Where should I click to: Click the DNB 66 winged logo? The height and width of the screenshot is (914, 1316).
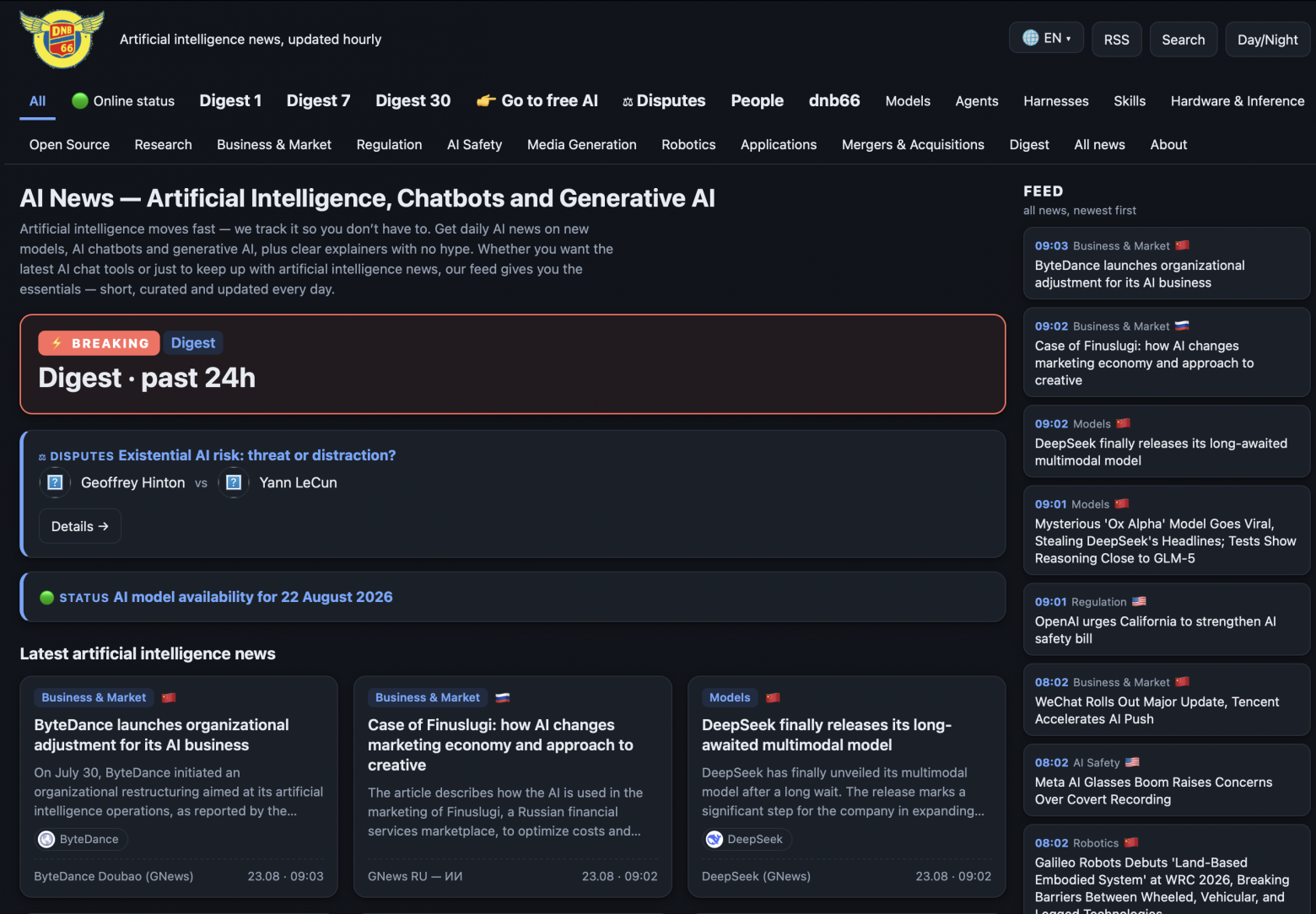[x=62, y=40]
